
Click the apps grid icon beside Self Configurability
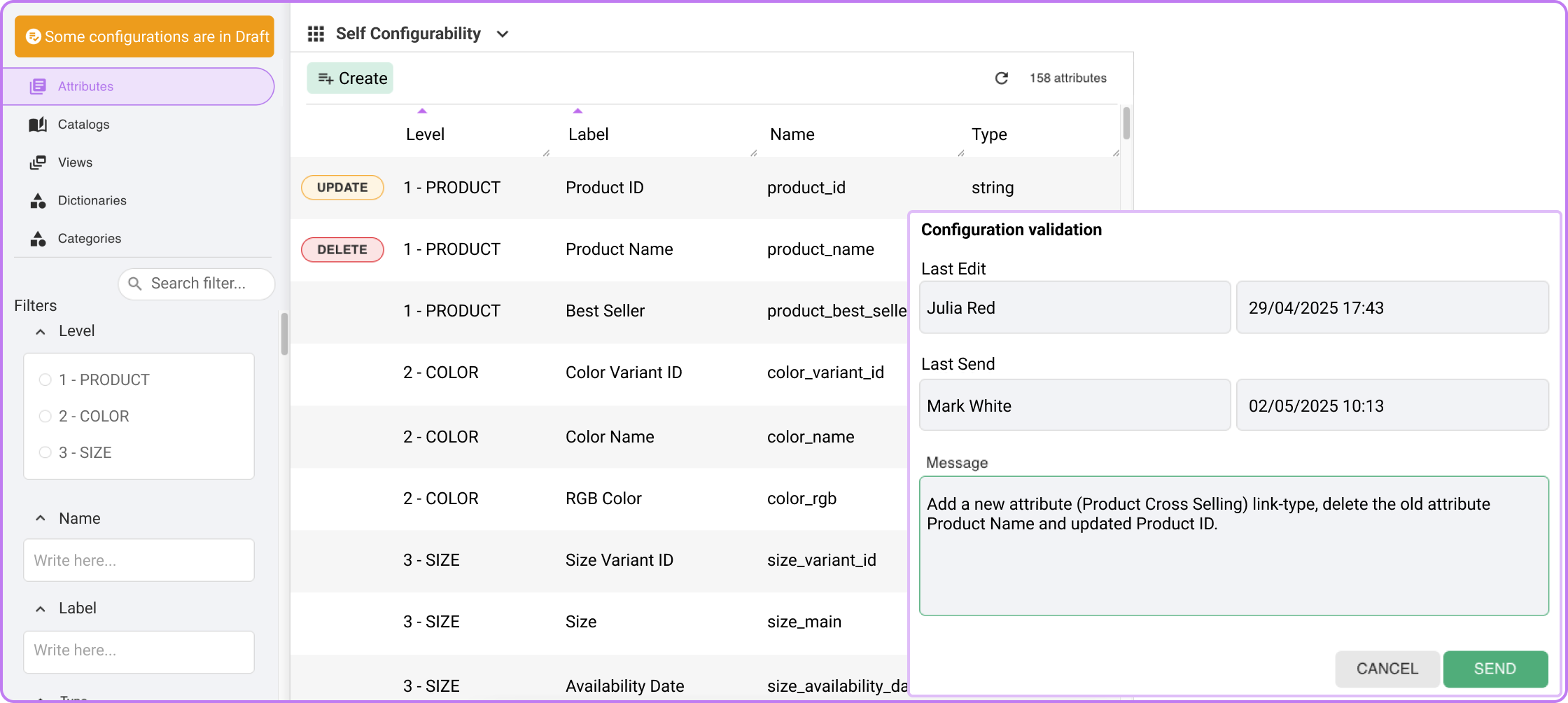click(x=316, y=34)
